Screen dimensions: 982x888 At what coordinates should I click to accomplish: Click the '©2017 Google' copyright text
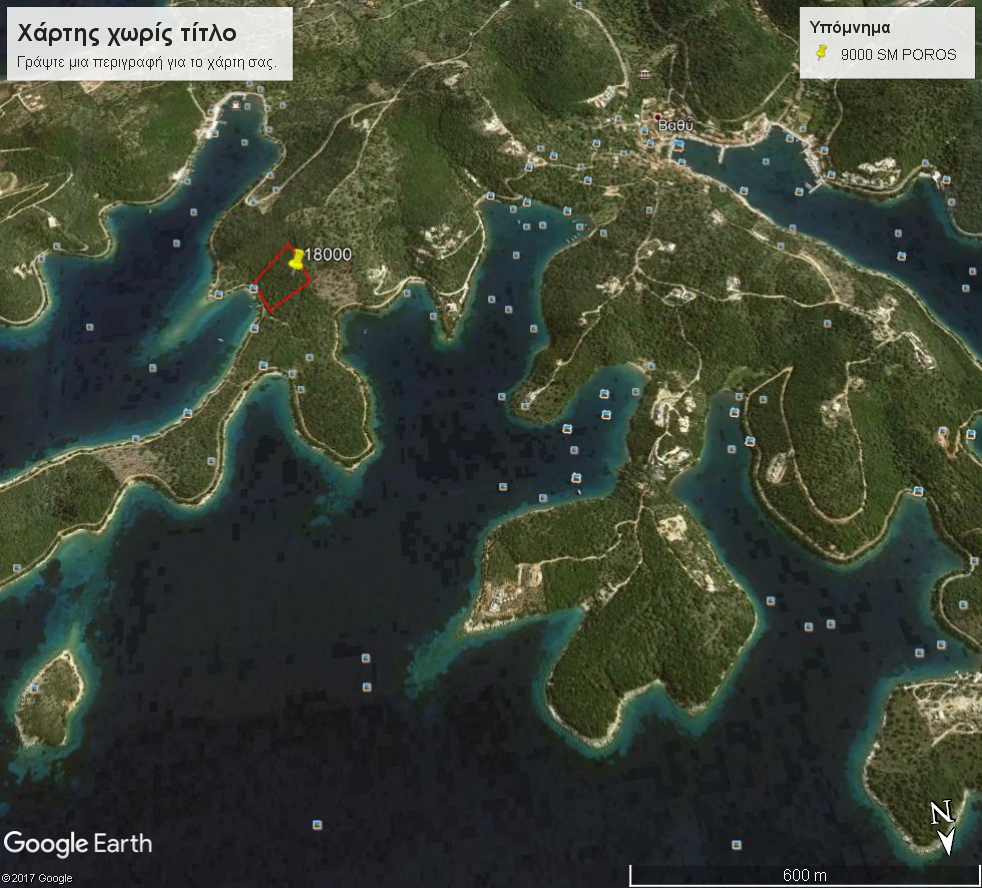[37, 878]
